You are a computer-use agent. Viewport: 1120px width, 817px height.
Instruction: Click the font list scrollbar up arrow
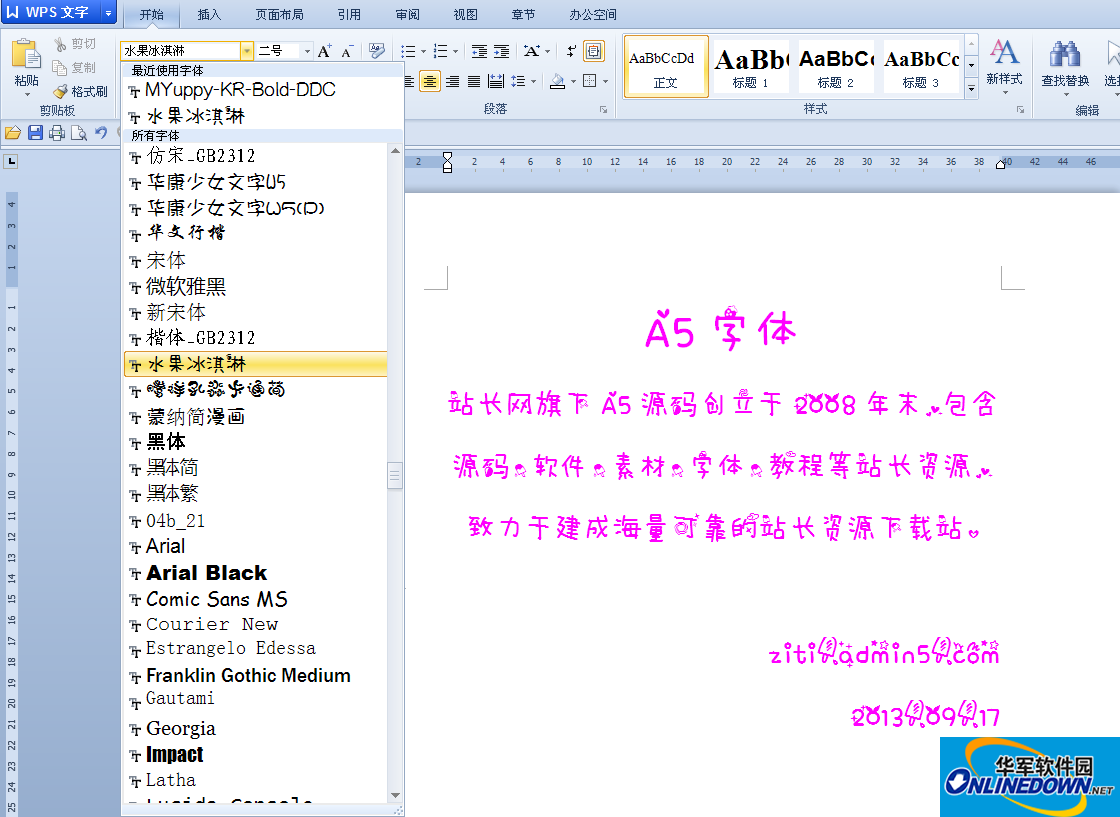point(395,151)
